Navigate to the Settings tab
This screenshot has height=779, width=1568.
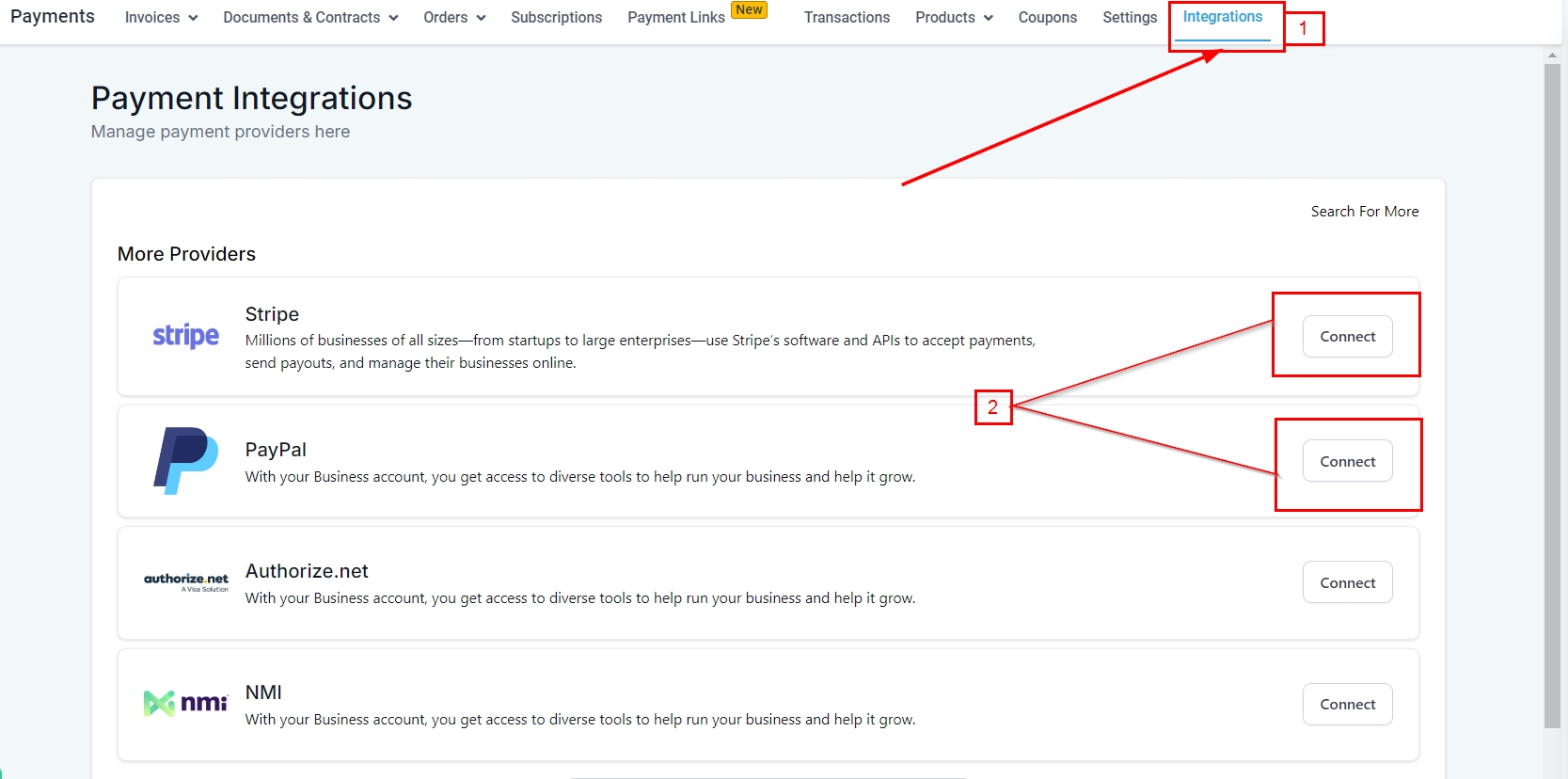[x=1130, y=18]
